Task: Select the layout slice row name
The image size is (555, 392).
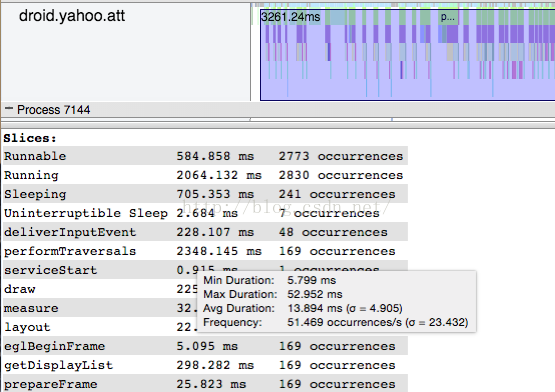Action: point(27,327)
